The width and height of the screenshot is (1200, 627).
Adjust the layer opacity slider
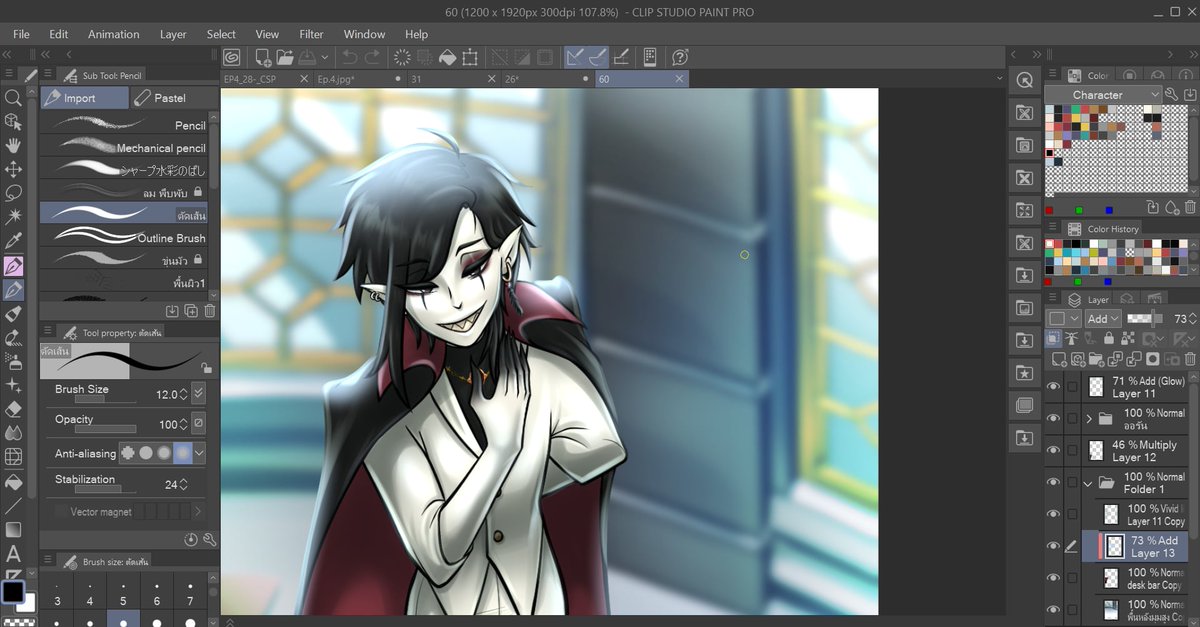[x=1144, y=318]
